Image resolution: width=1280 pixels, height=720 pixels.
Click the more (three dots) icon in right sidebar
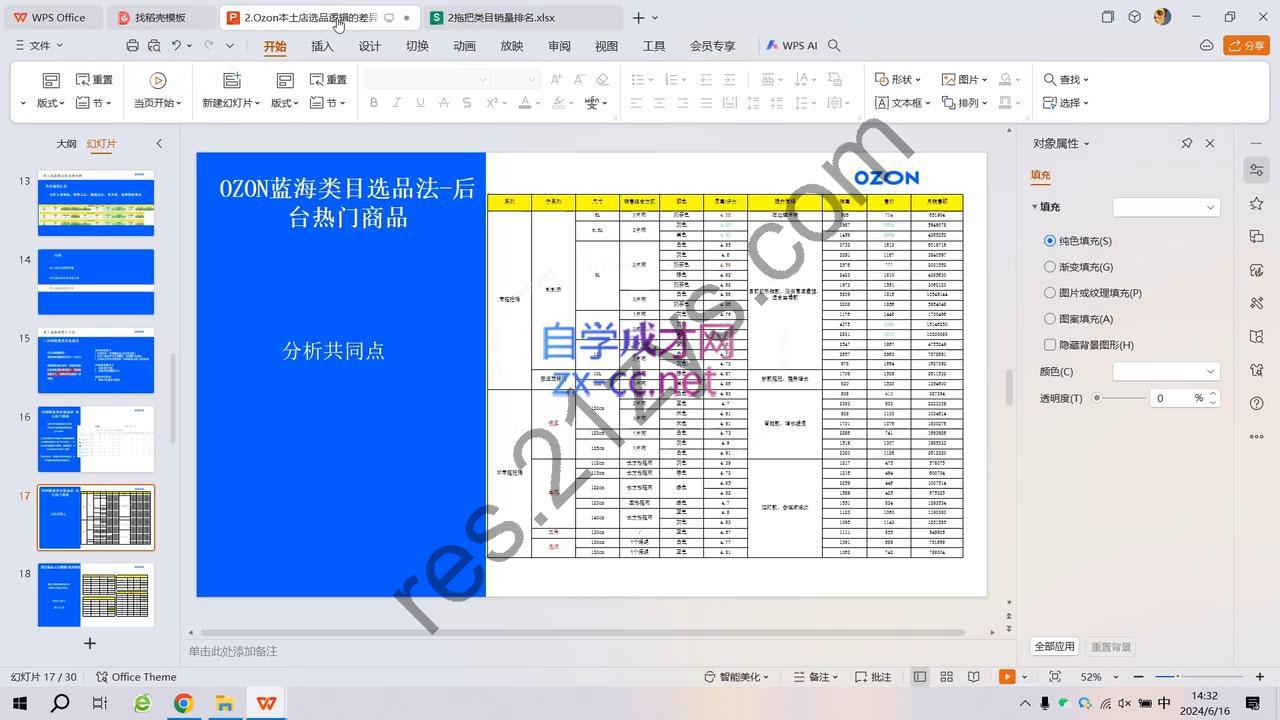1257,436
